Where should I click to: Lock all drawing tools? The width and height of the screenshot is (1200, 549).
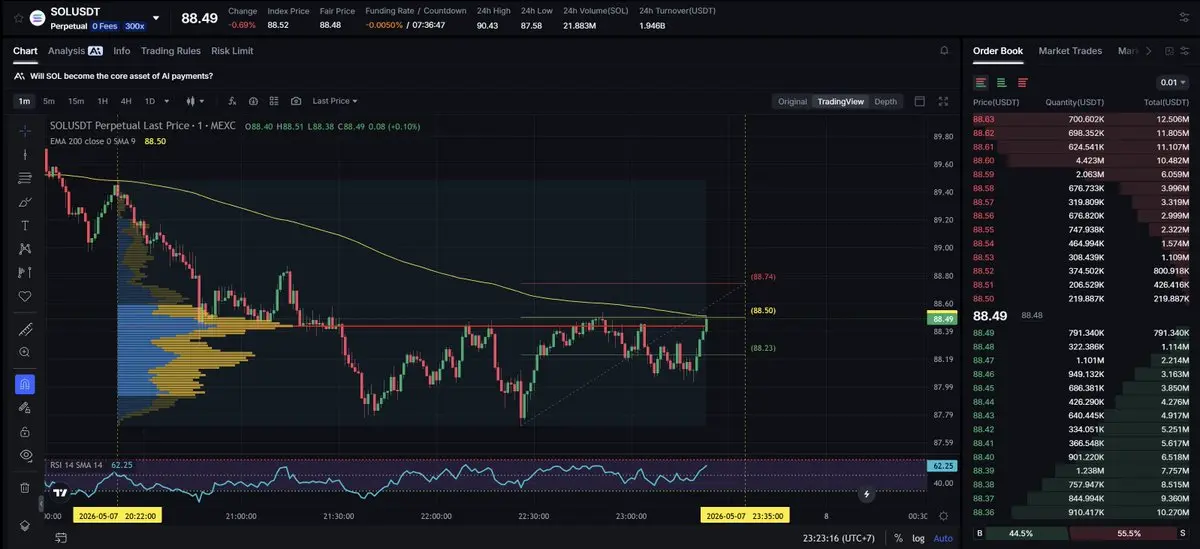[x=25, y=431]
